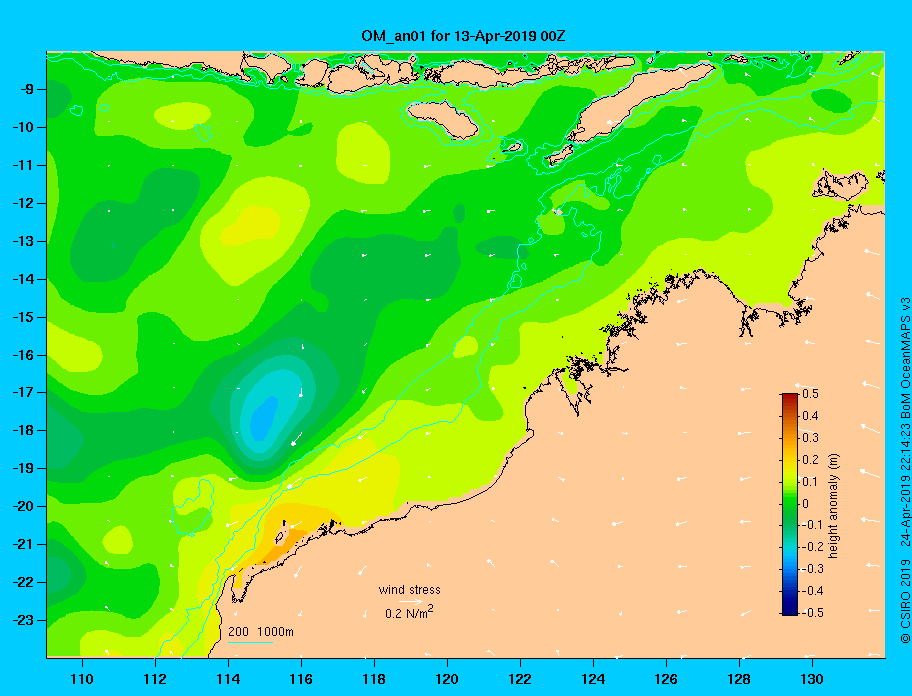The image size is (912, 696).
Task: Click latitude label -9
Action: (26, 90)
